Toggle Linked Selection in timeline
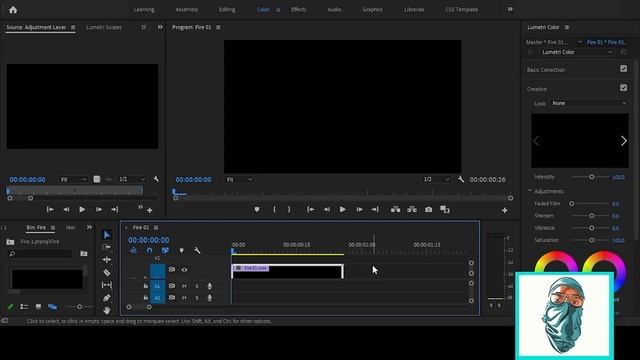The height and width of the screenshot is (360, 640). click(x=165, y=251)
